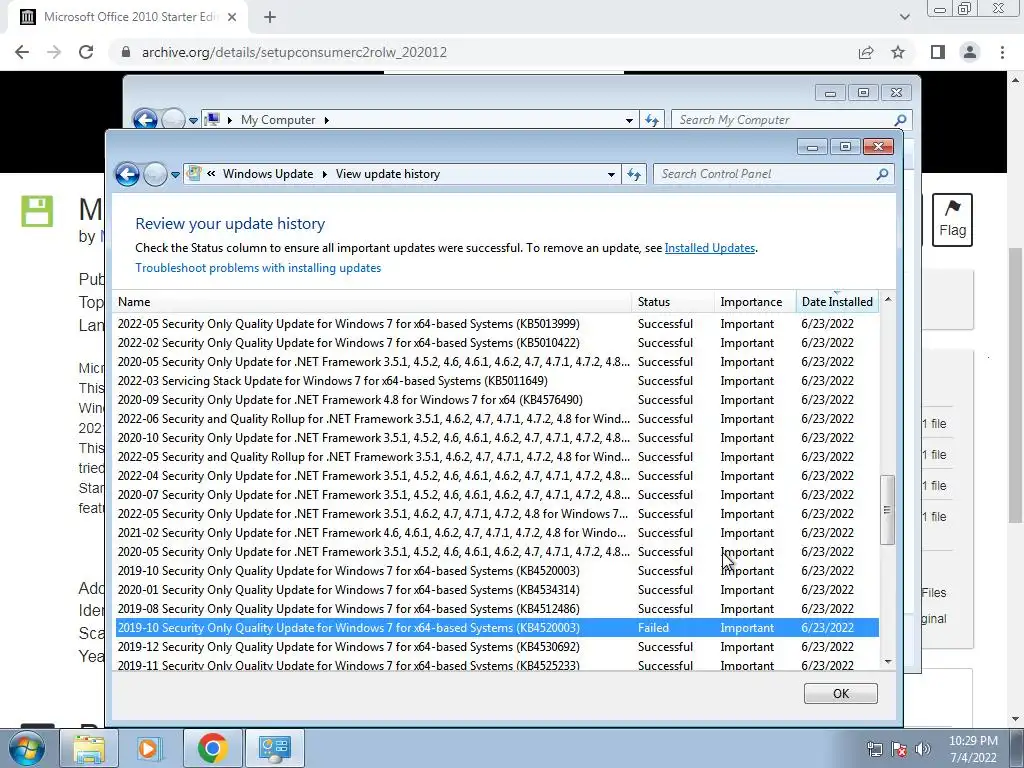Click the Chrome reload page icon
Screen dimensions: 1024x768
pos(86,52)
